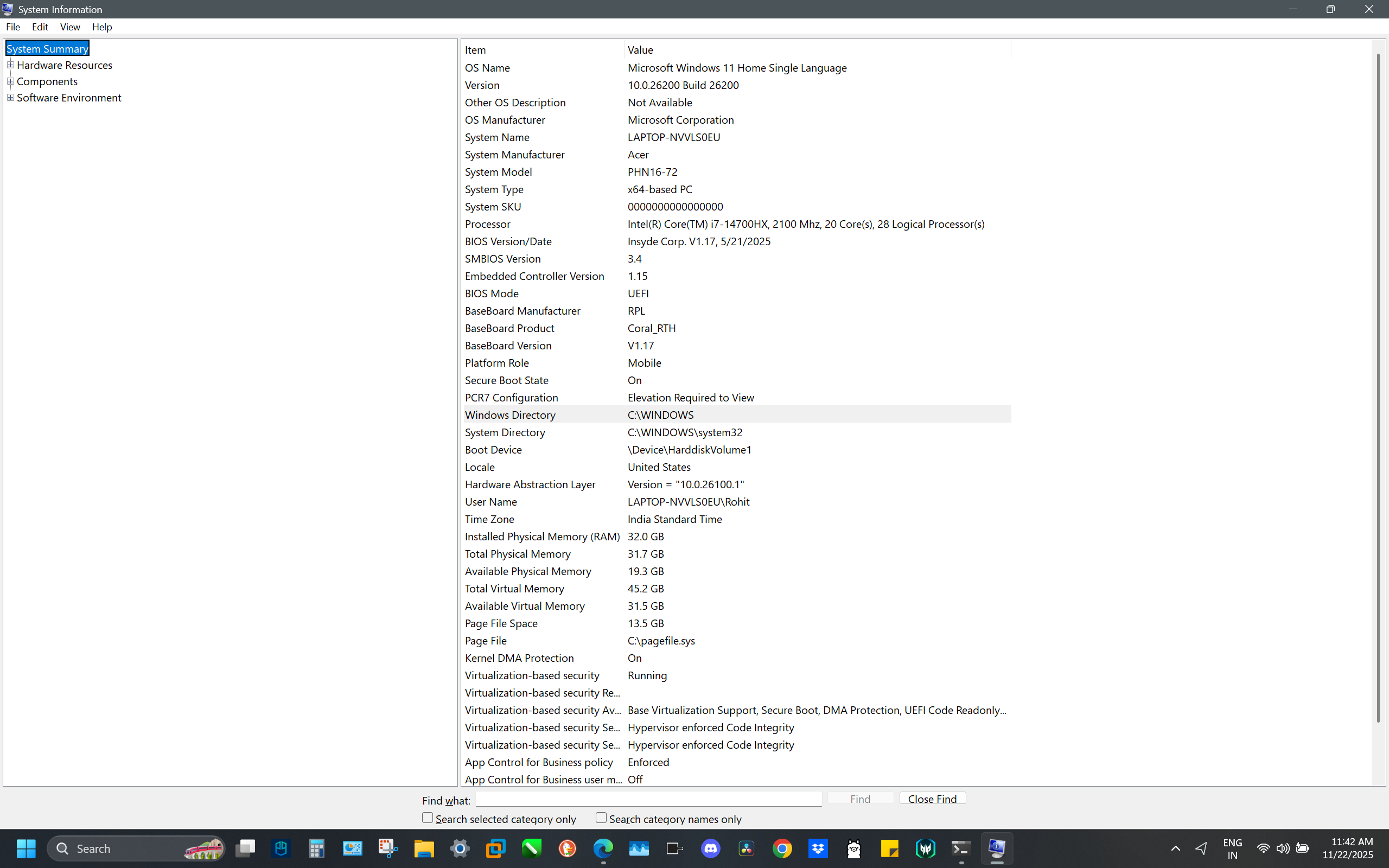Expand the Components tree node
This screenshot has width=1389, height=868.
[10, 81]
